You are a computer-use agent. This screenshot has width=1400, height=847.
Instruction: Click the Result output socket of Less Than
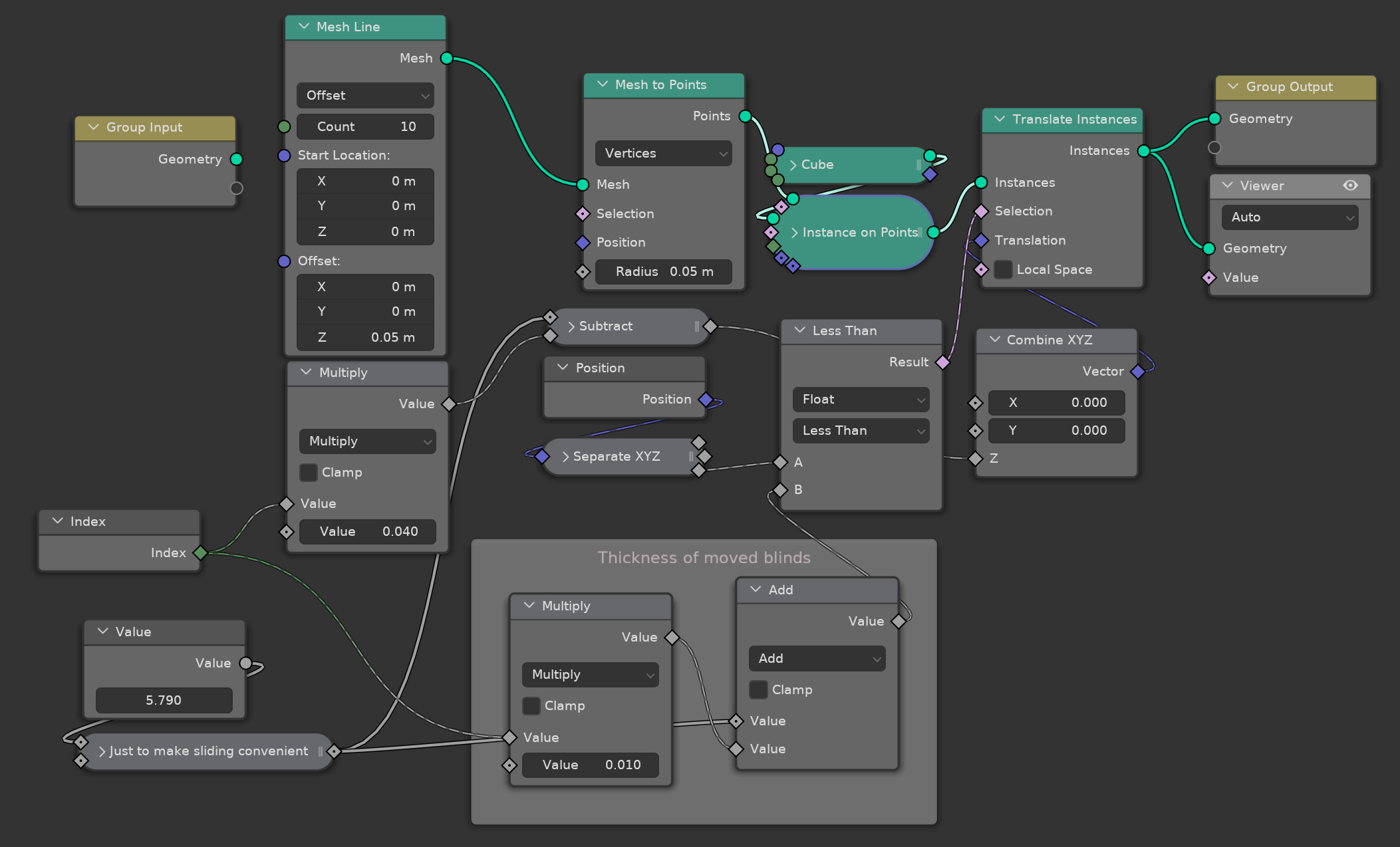(x=942, y=362)
